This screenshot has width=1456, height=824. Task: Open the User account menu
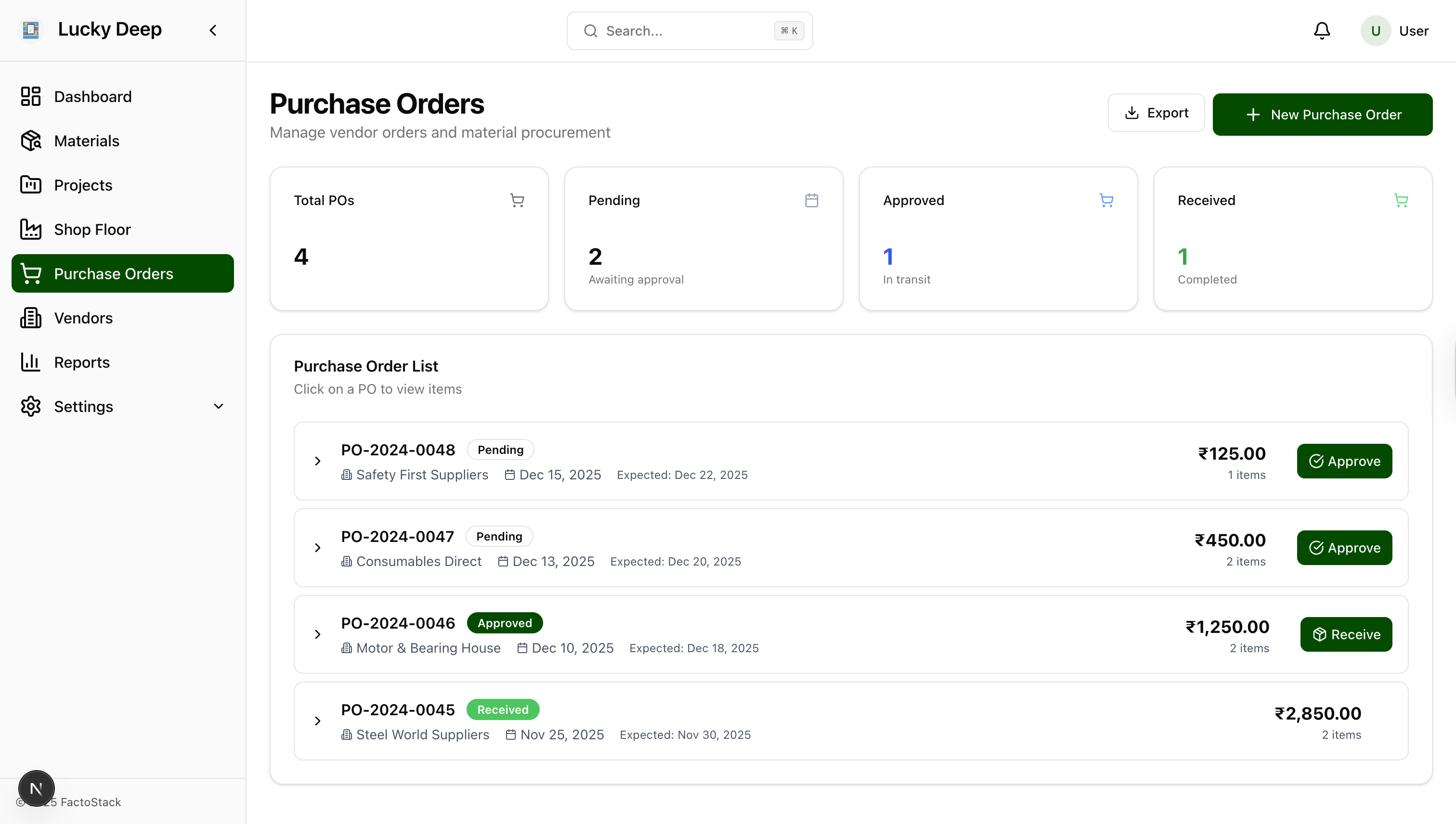[1395, 30]
